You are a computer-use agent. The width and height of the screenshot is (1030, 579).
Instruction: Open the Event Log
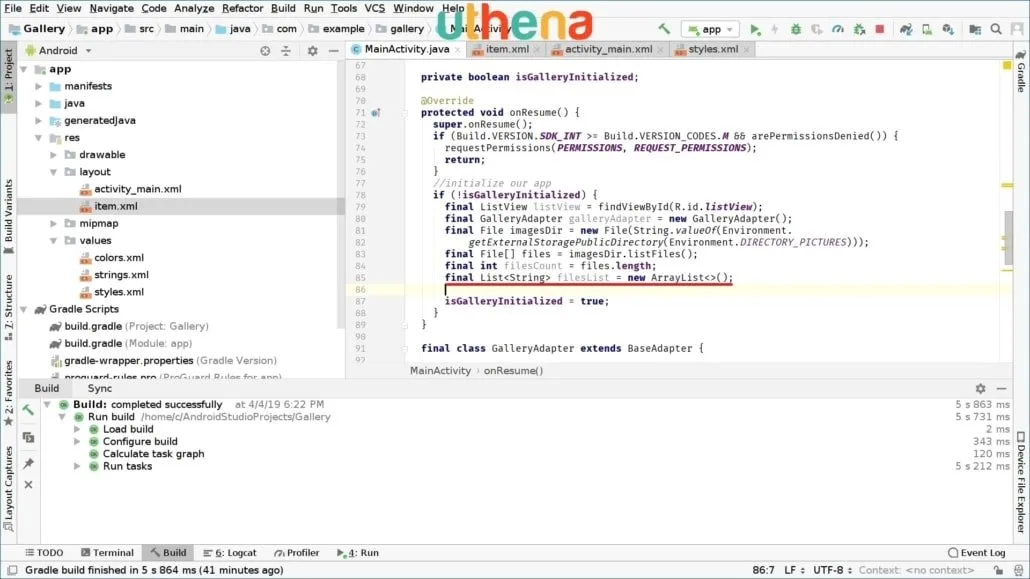(x=977, y=553)
